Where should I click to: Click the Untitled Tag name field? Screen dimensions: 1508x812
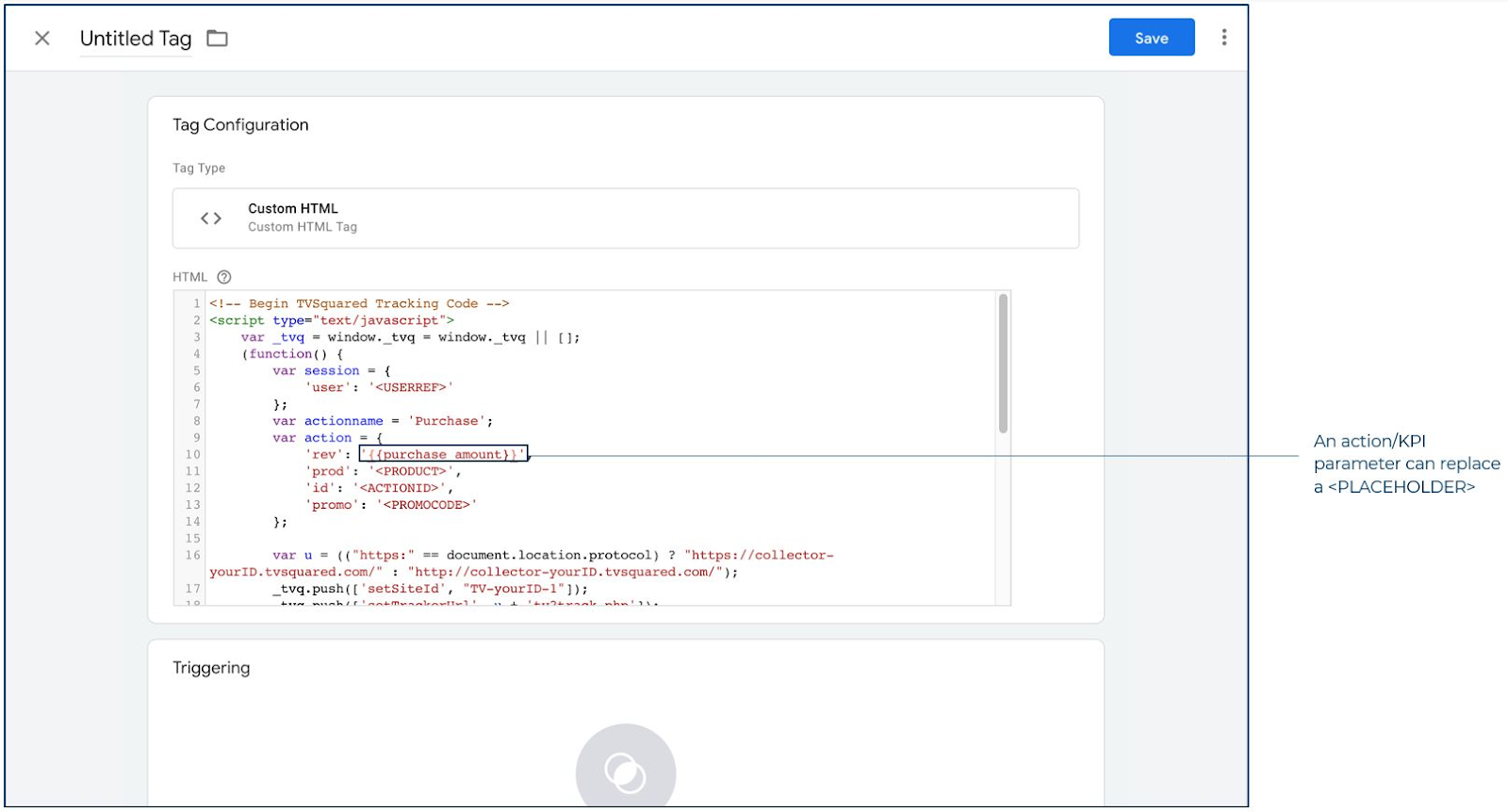136,39
